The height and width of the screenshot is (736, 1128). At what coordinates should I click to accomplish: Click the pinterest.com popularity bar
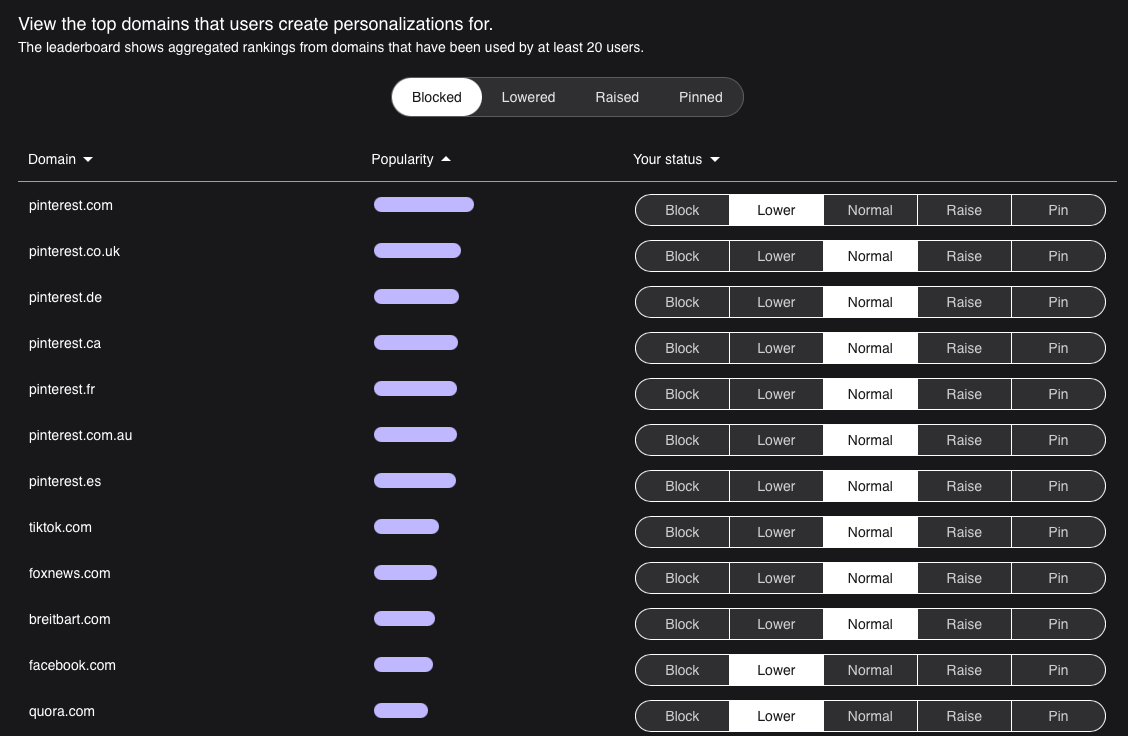423,204
